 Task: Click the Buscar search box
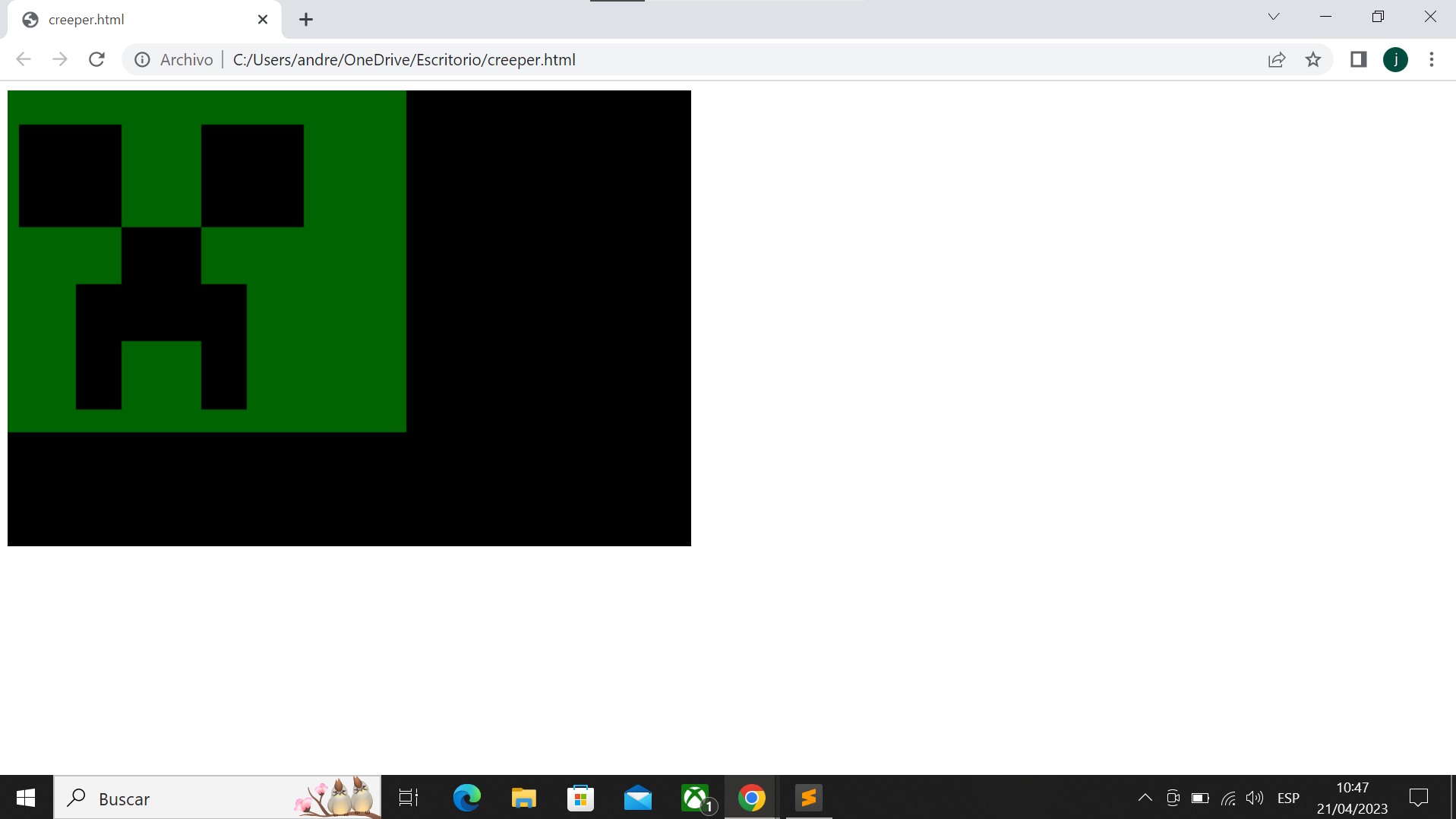[x=217, y=798]
